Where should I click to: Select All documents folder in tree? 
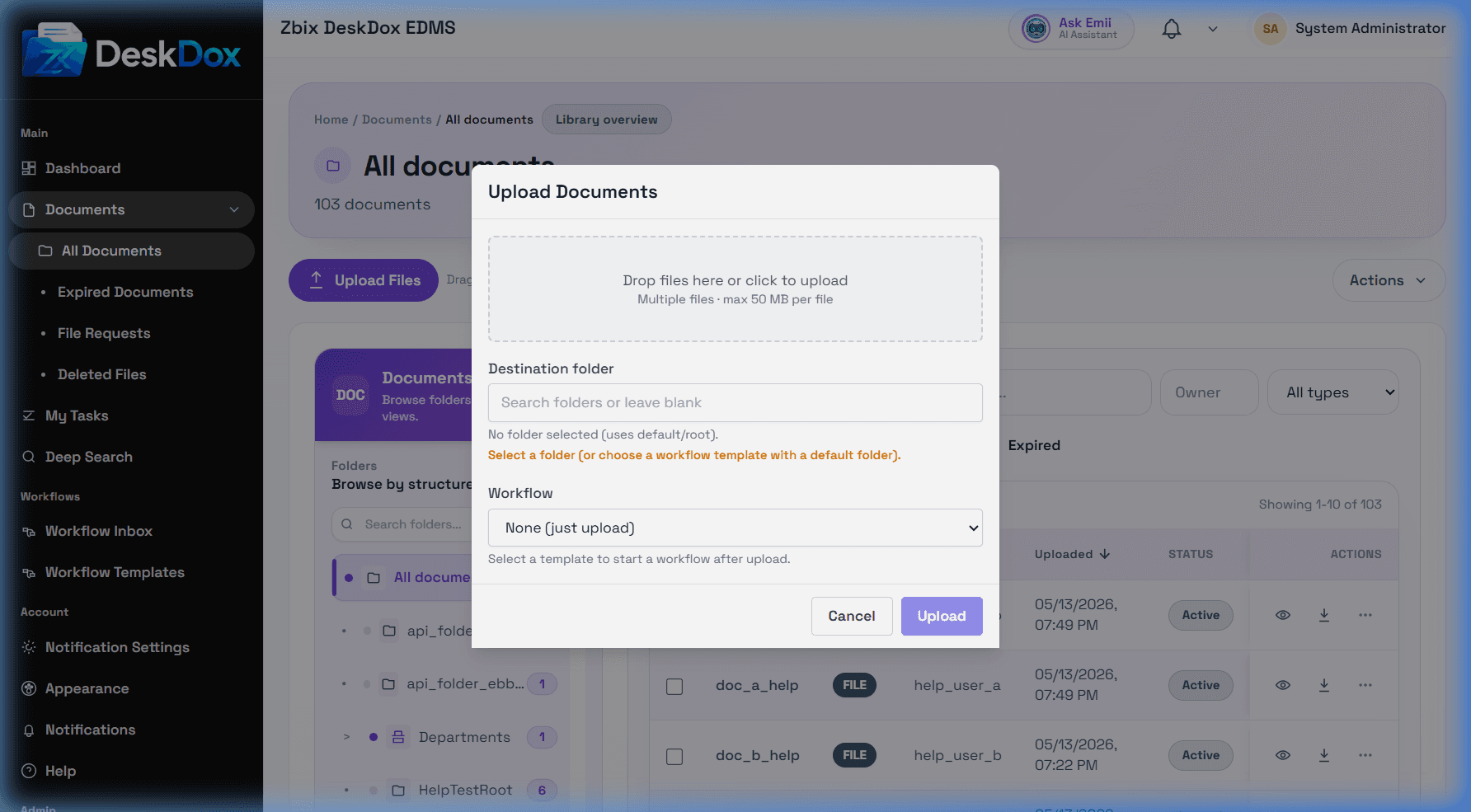tap(402, 578)
